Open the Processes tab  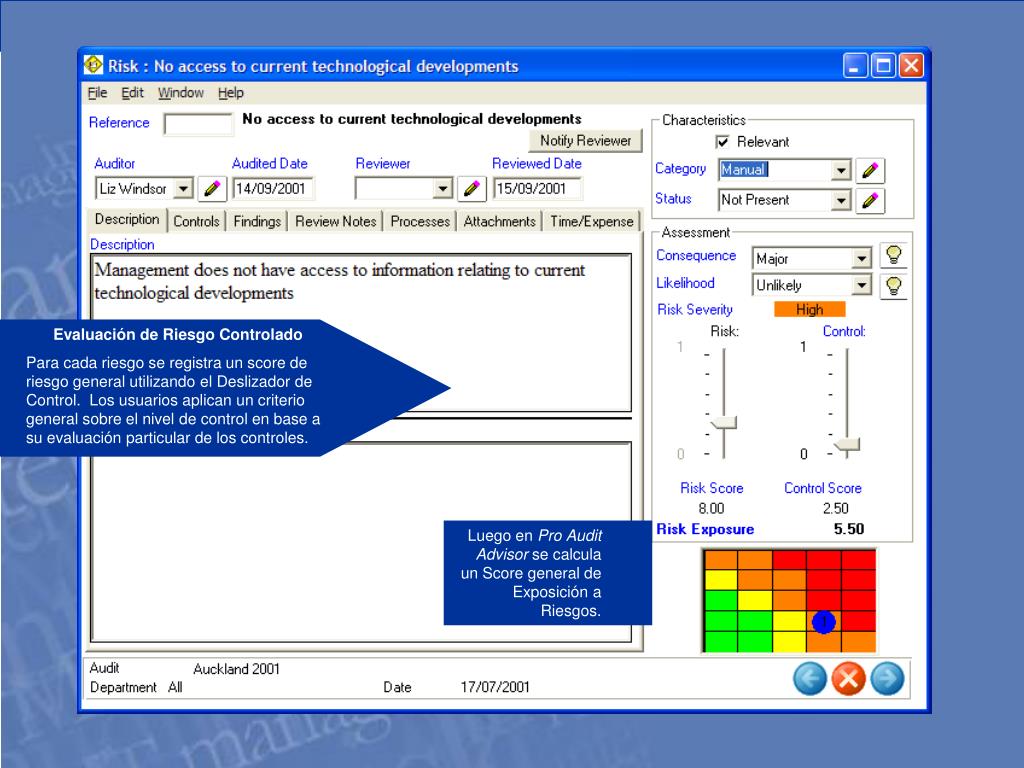420,221
